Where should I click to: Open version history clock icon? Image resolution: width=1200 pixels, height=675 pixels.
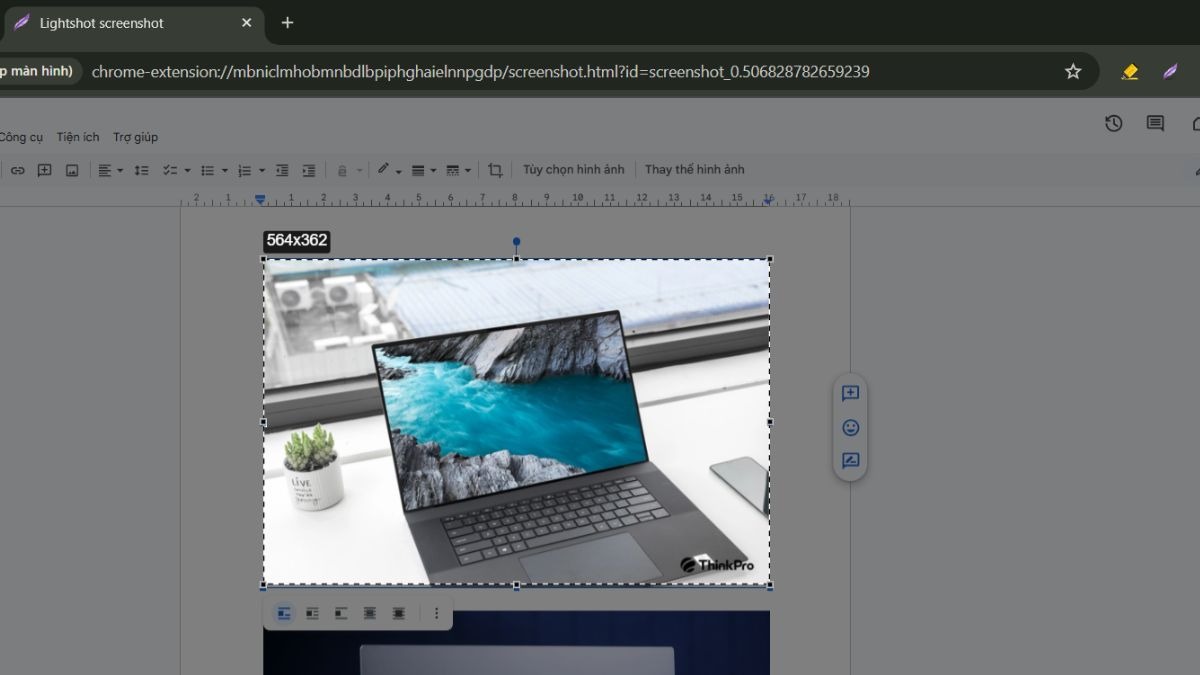coord(1113,123)
